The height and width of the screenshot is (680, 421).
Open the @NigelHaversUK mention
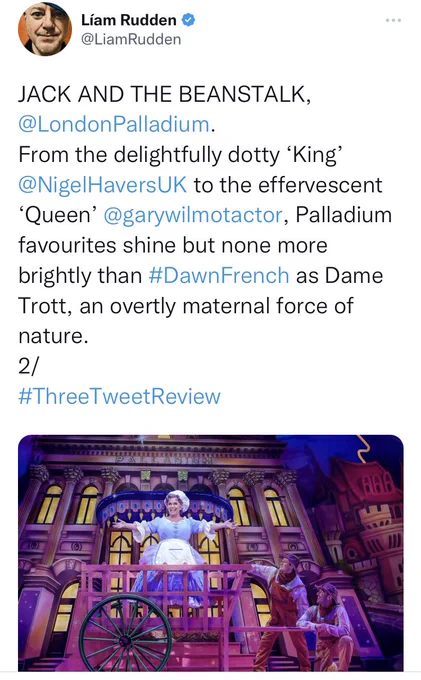102,185
